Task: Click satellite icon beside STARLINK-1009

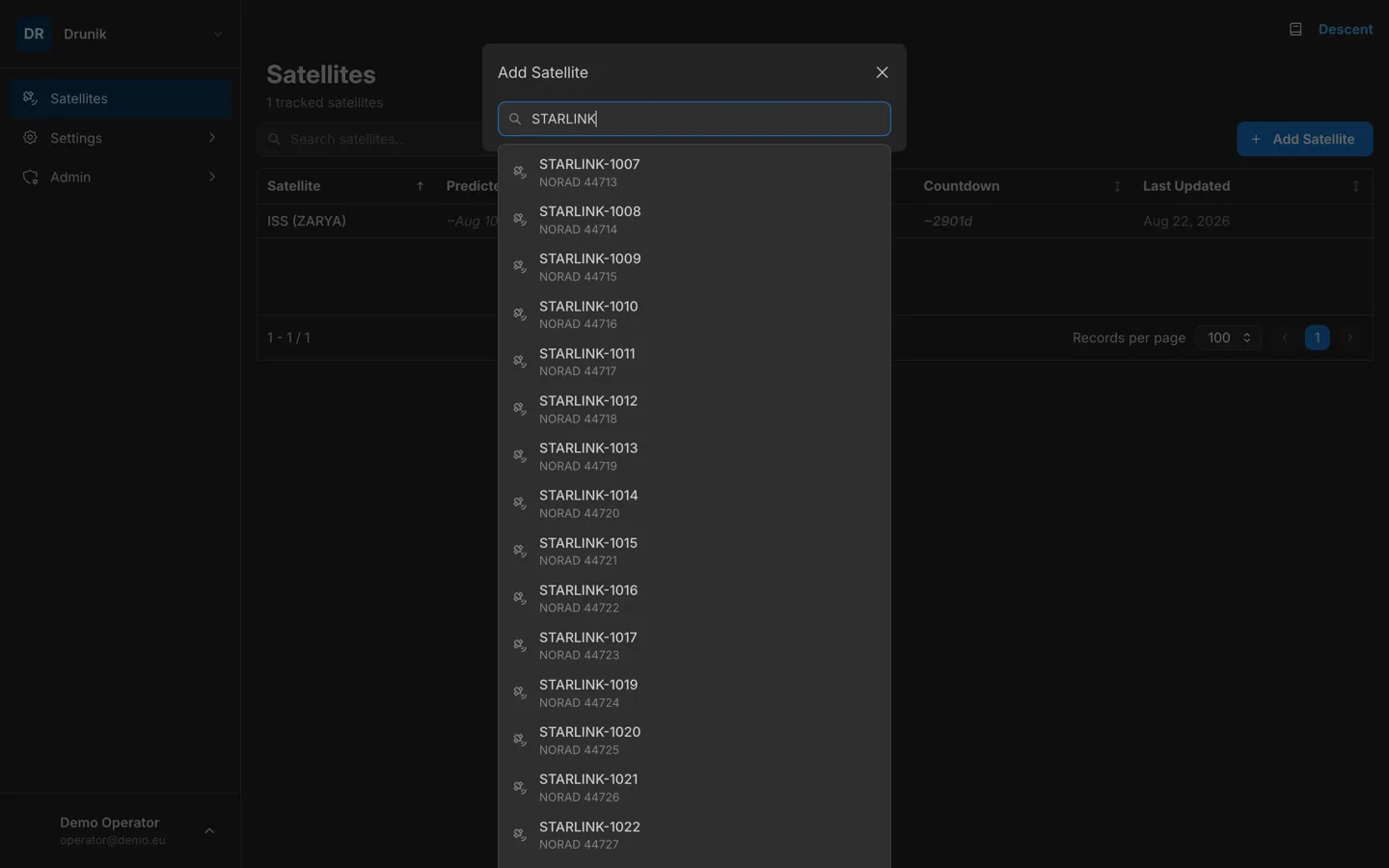Action: [520, 267]
